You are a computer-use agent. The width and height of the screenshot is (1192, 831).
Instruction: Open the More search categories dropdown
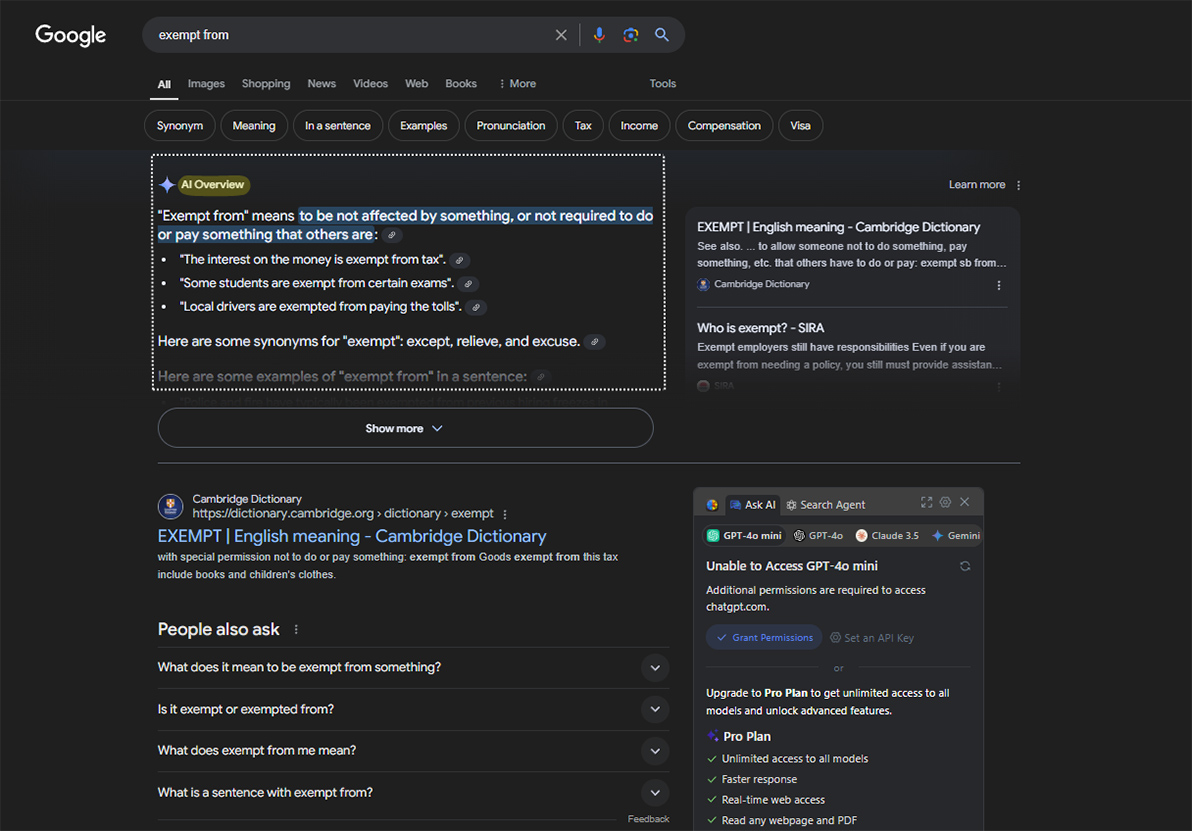click(x=517, y=84)
